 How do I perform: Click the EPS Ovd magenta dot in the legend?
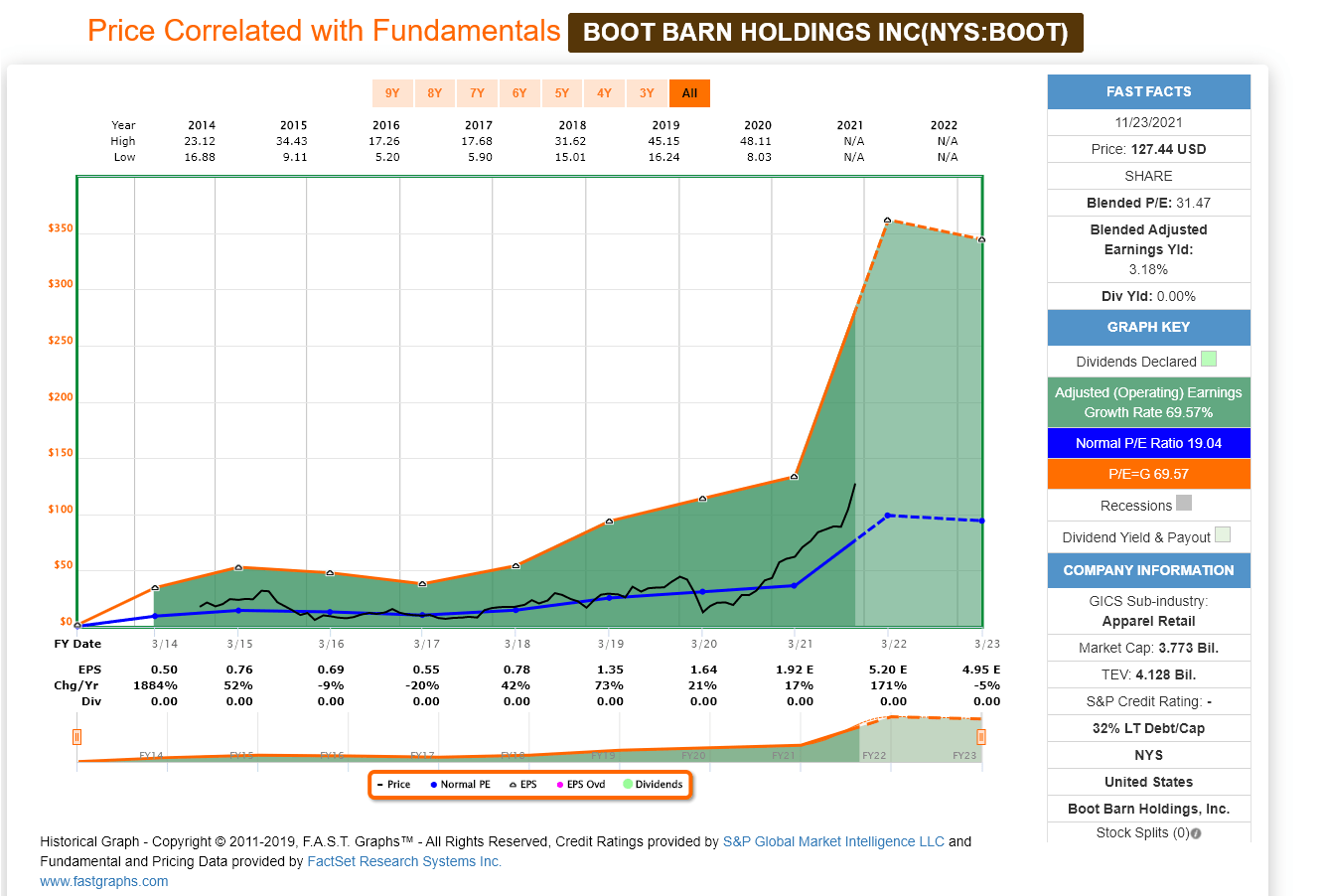560,785
